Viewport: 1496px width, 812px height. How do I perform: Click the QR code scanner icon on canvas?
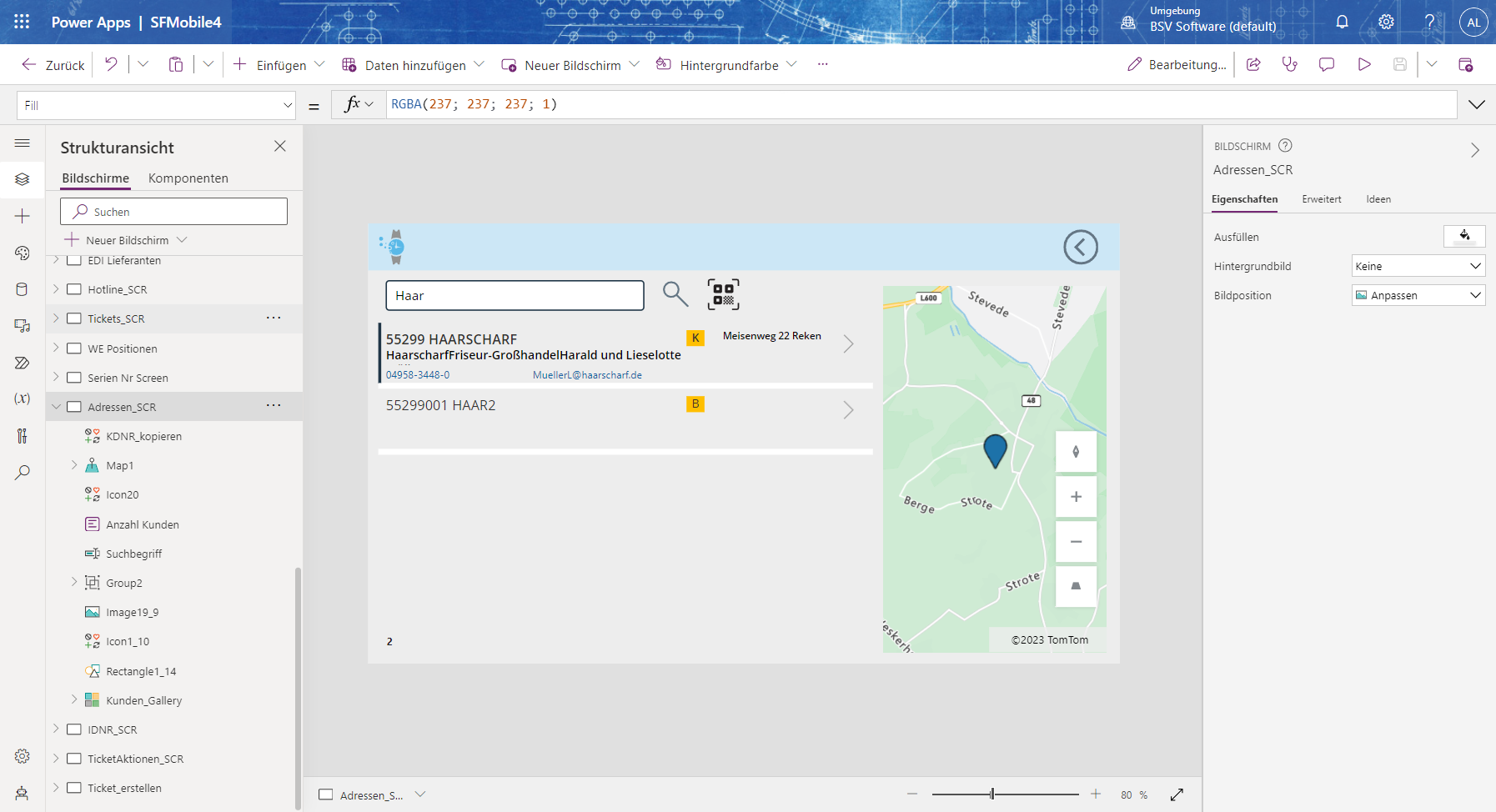click(x=723, y=294)
